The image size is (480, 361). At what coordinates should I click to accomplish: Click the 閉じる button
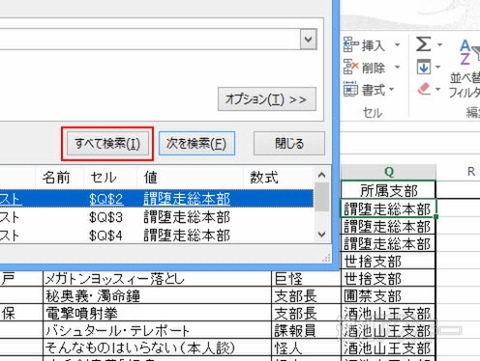click(x=289, y=144)
